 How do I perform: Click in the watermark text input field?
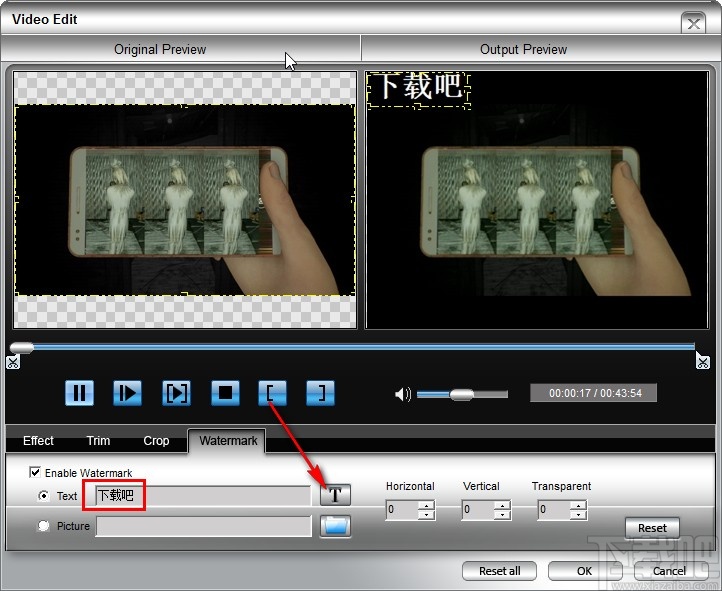203,495
